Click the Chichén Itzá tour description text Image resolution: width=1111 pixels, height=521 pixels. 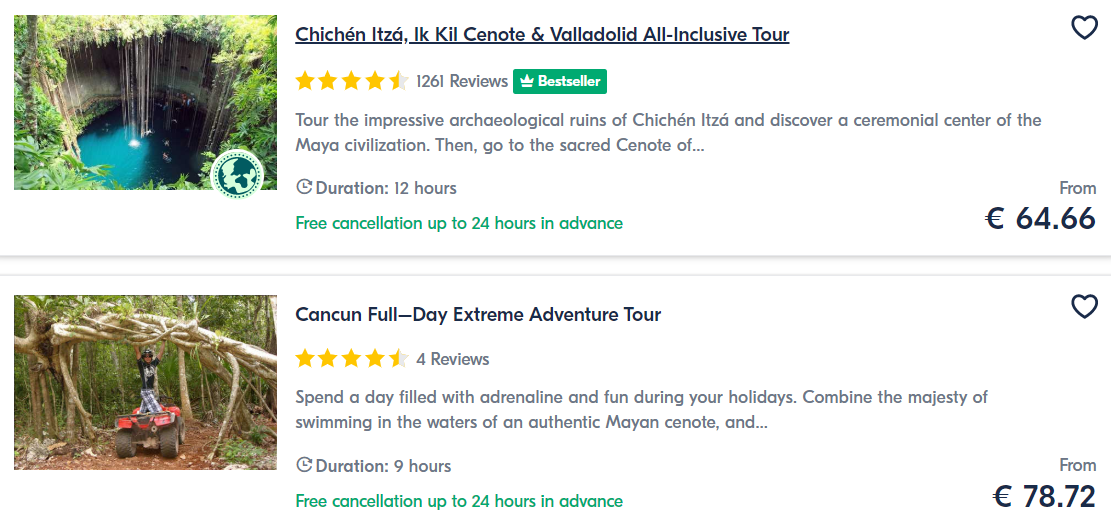click(x=668, y=133)
